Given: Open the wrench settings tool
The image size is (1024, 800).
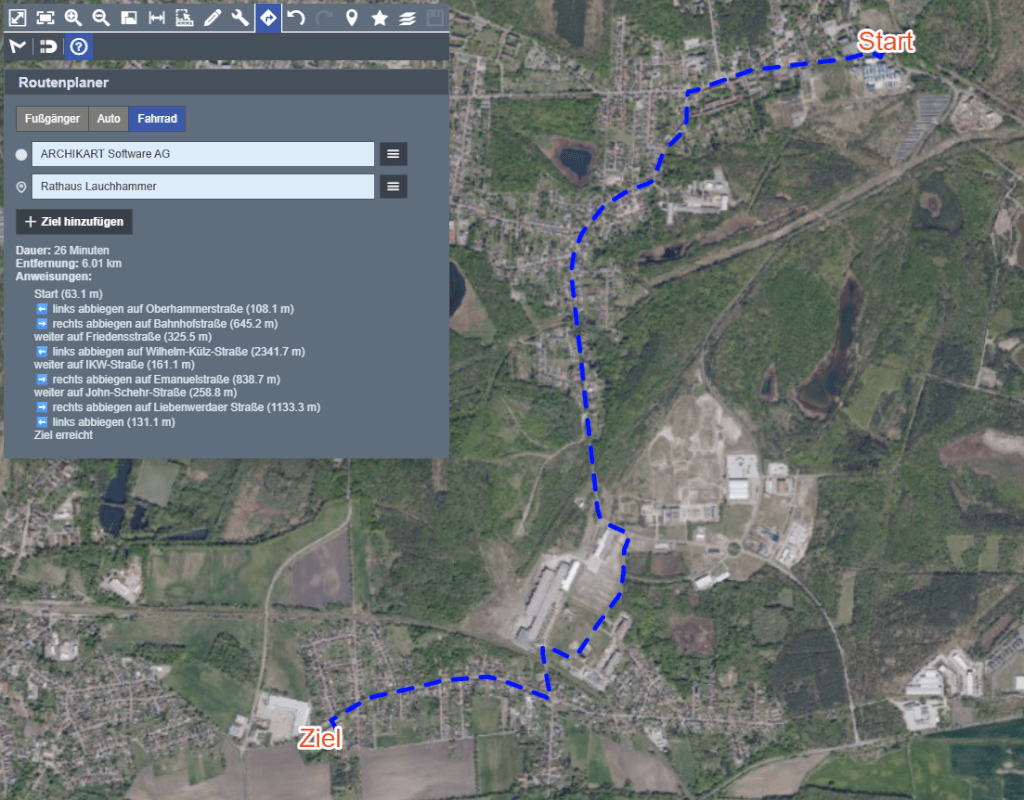Looking at the screenshot, I should [240, 17].
